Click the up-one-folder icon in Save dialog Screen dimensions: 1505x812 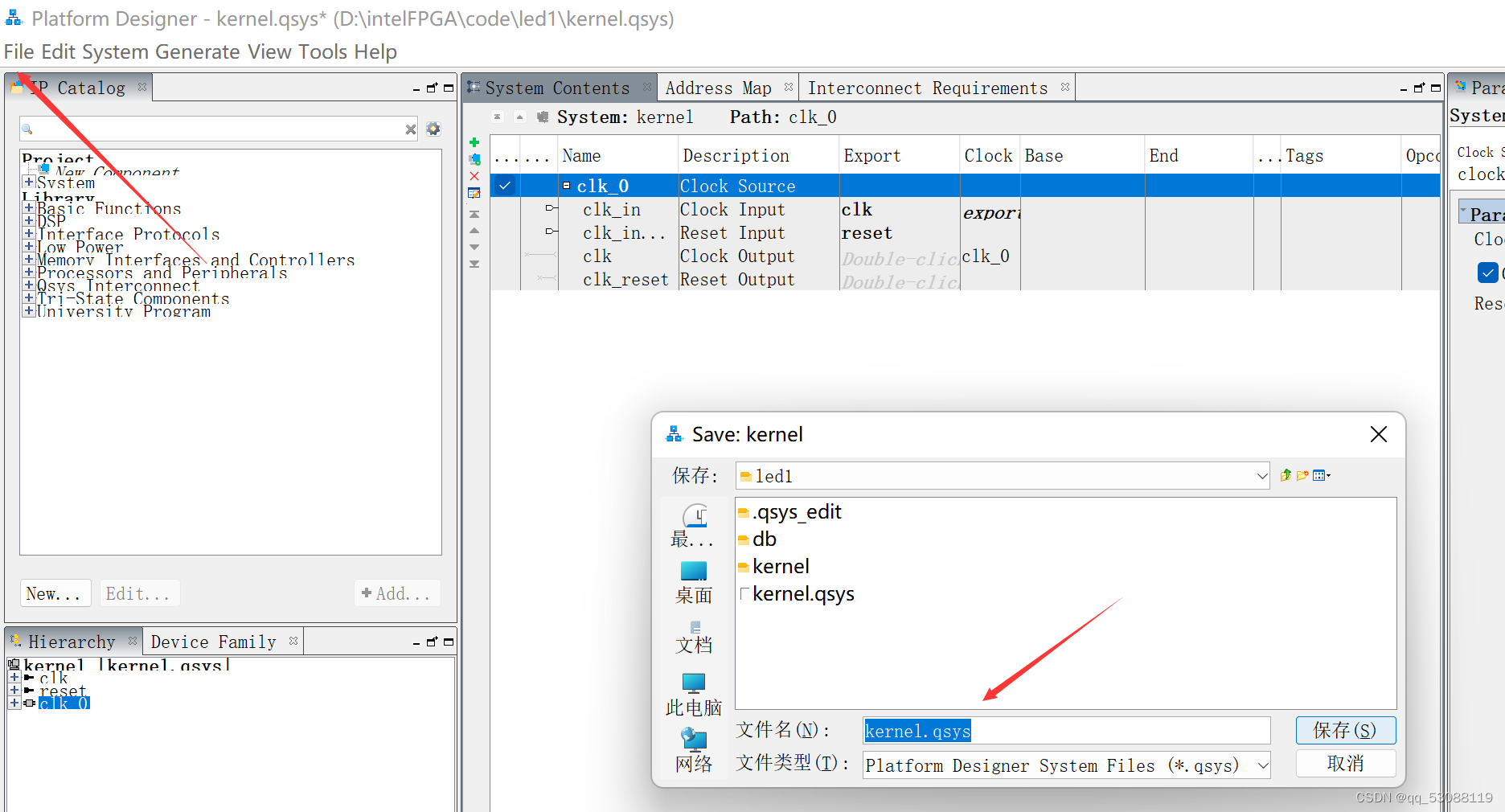[x=1286, y=475]
